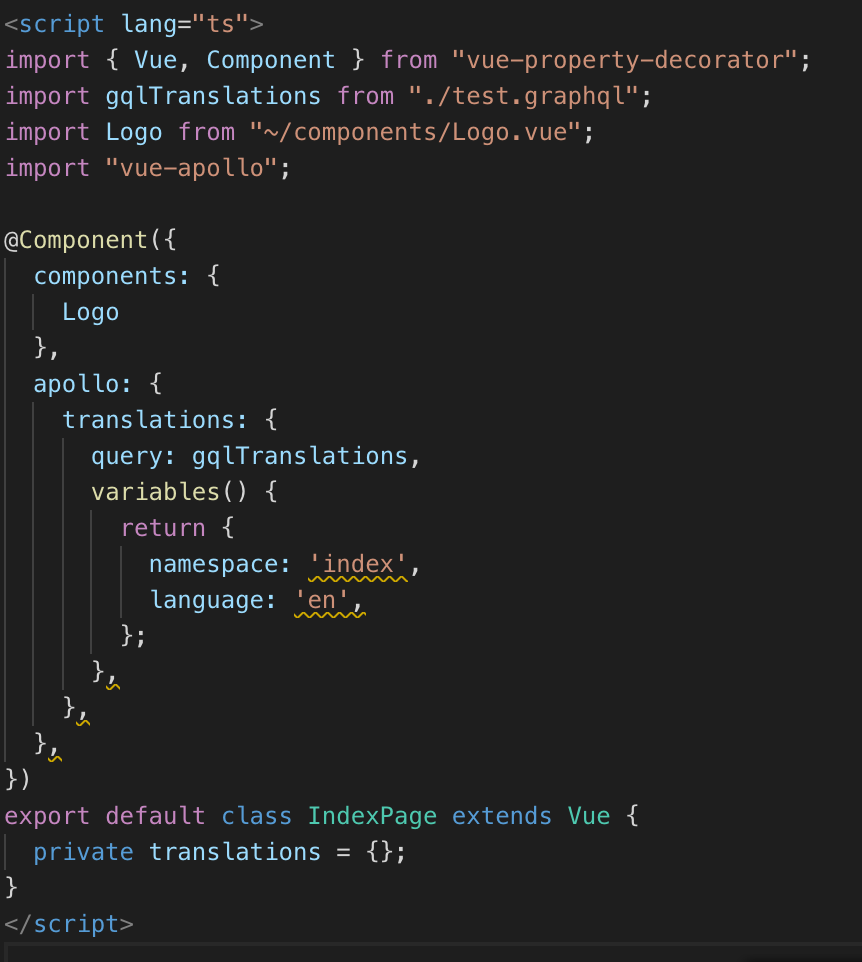Click "Vue" after the extends keyword
Viewport: 862px width, 962px height.
point(589,816)
